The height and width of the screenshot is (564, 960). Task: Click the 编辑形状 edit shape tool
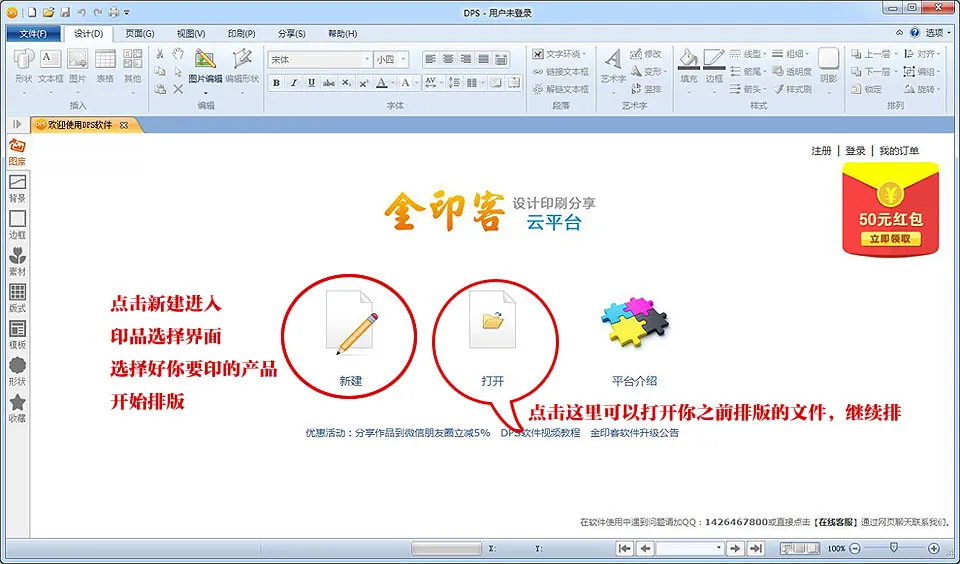[x=242, y=67]
